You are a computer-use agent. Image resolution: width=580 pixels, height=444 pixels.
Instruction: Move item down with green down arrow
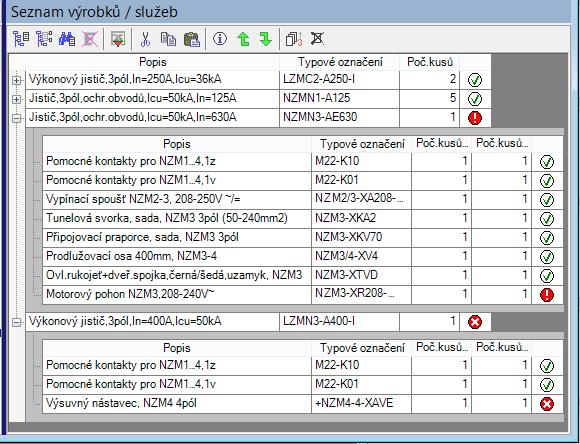pos(266,38)
